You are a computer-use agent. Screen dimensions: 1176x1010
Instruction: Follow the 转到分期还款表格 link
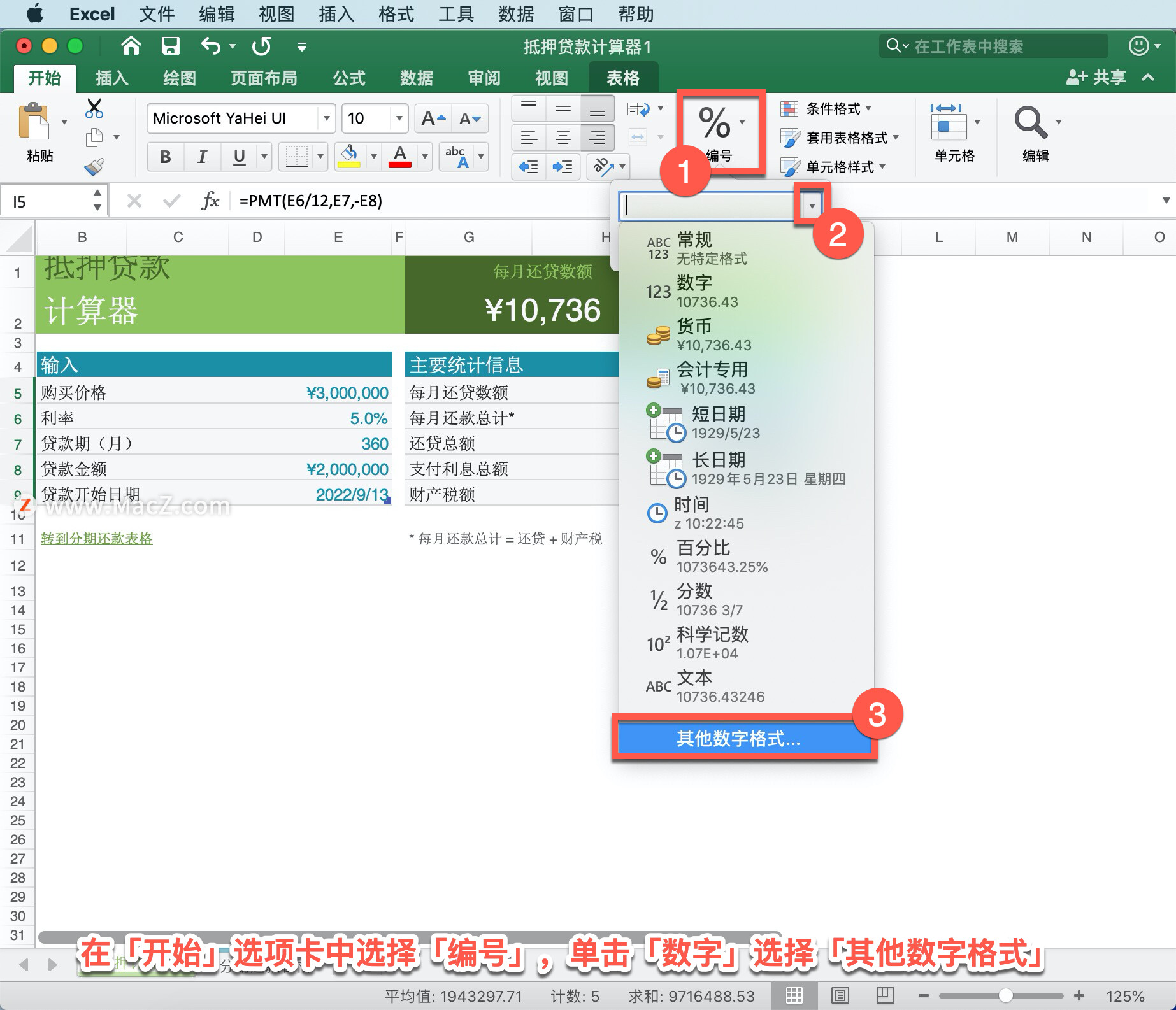(x=97, y=538)
